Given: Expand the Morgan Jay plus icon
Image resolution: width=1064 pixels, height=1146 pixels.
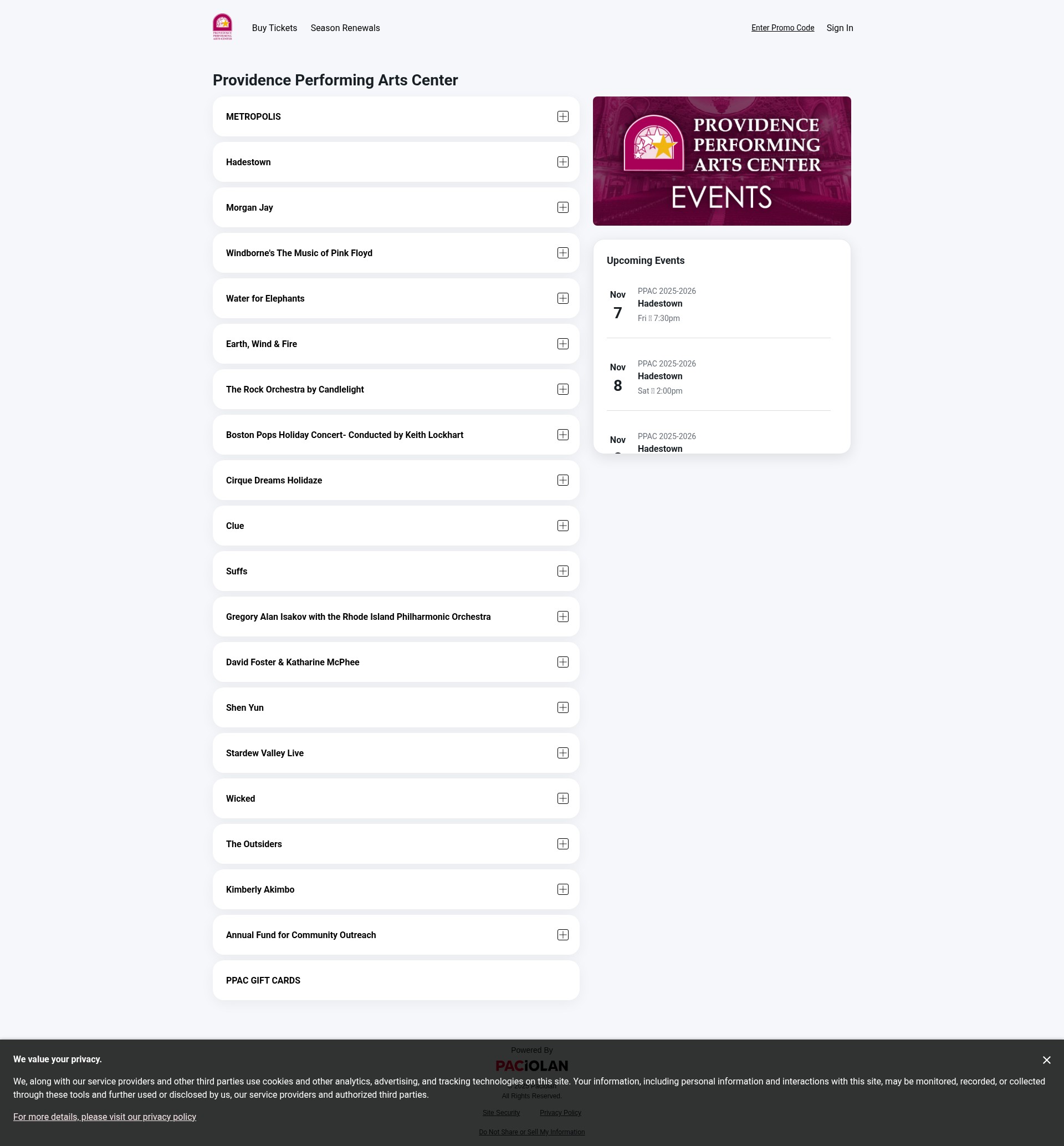Looking at the screenshot, I should pyautogui.click(x=562, y=207).
